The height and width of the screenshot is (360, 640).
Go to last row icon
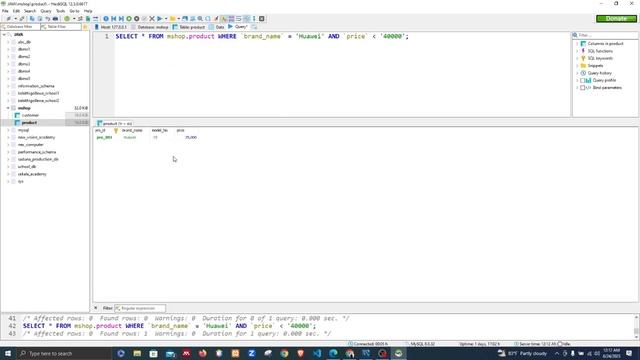pyautogui.click(x=121, y=19)
